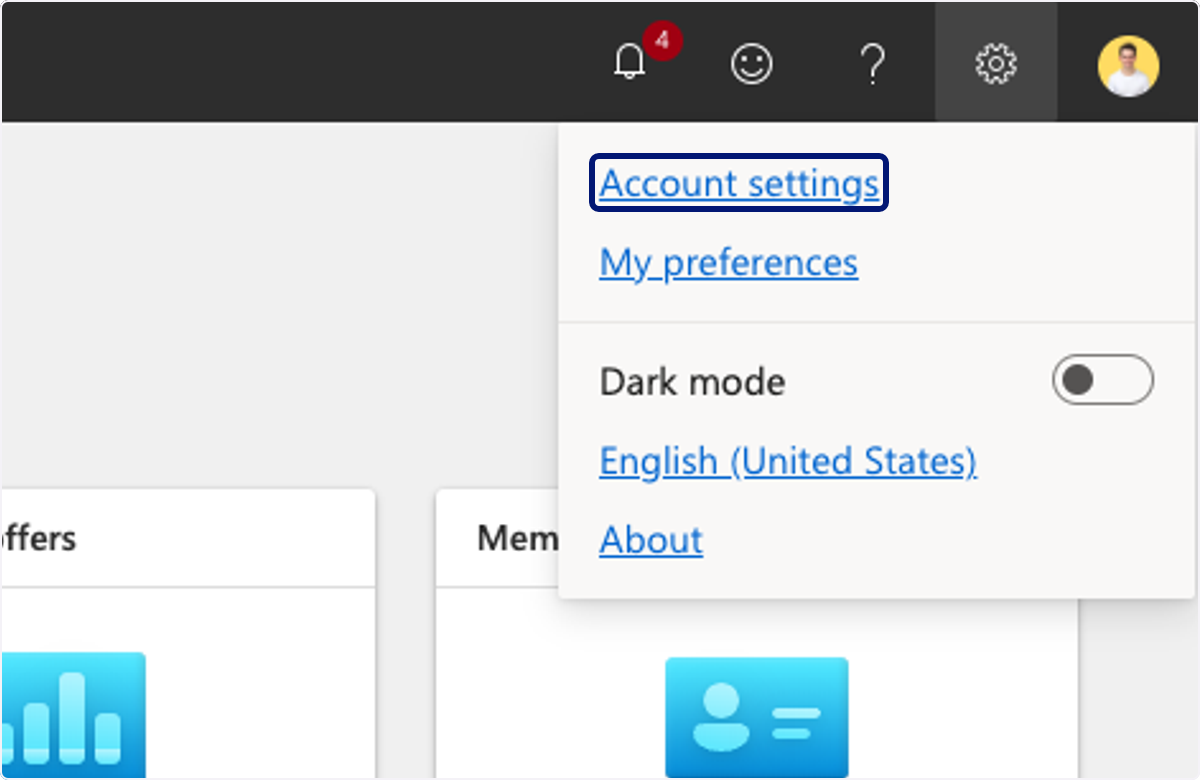Close the settings gear menu
The image size is (1200, 780).
click(x=996, y=64)
